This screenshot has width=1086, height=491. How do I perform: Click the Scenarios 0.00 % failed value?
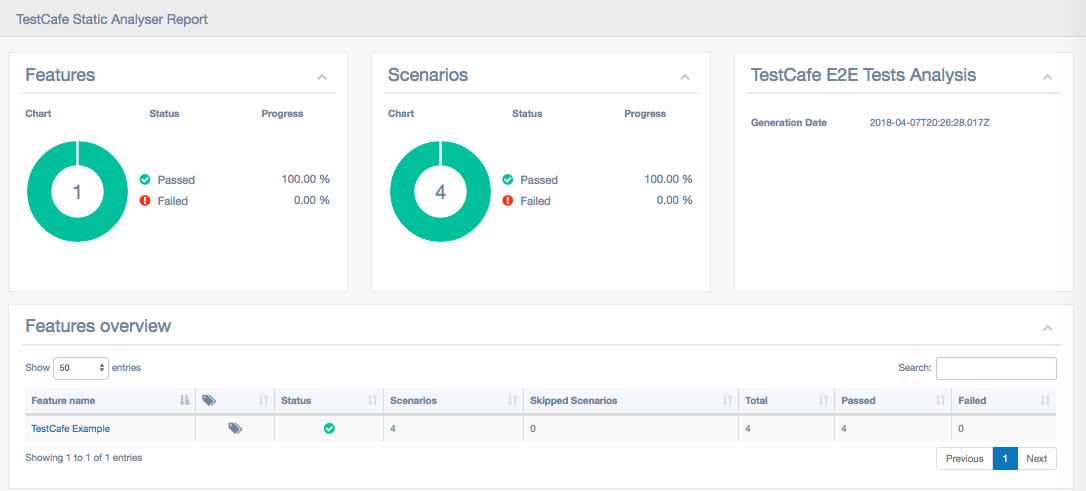pyautogui.click(x=674, y=200)
